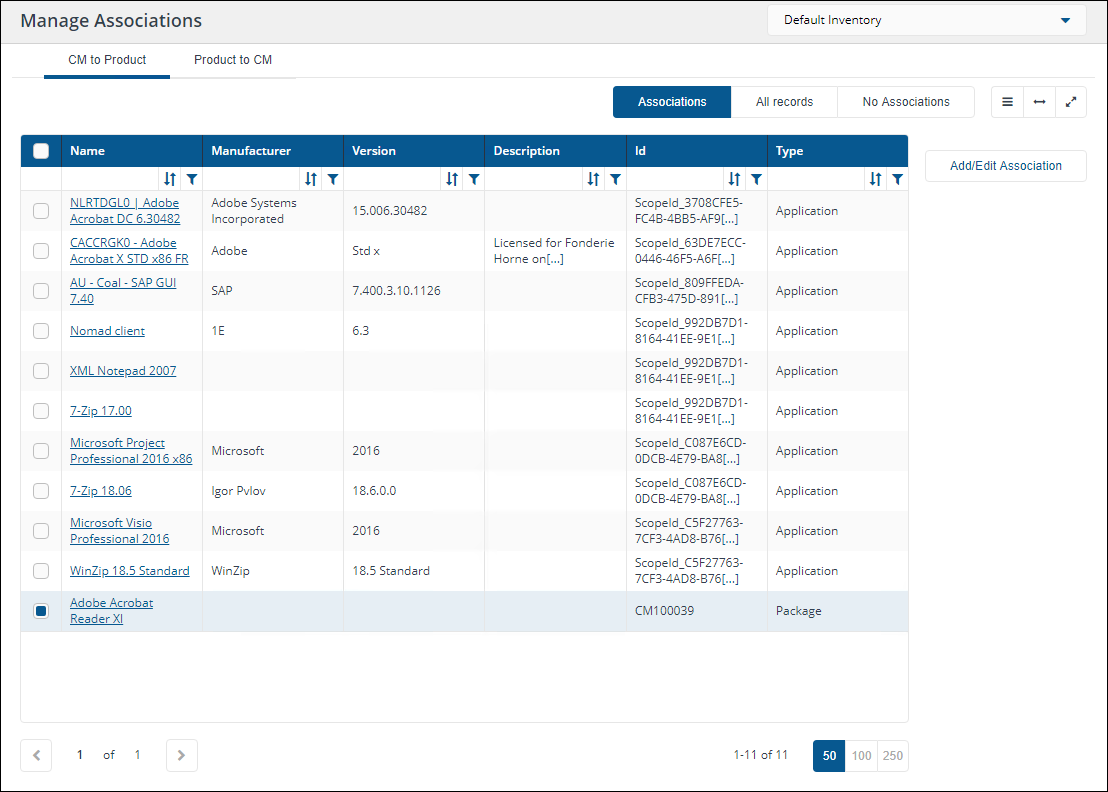Click the sort icon in Version column
Screen dimensions: 1108x792
(x=452, y=179)
